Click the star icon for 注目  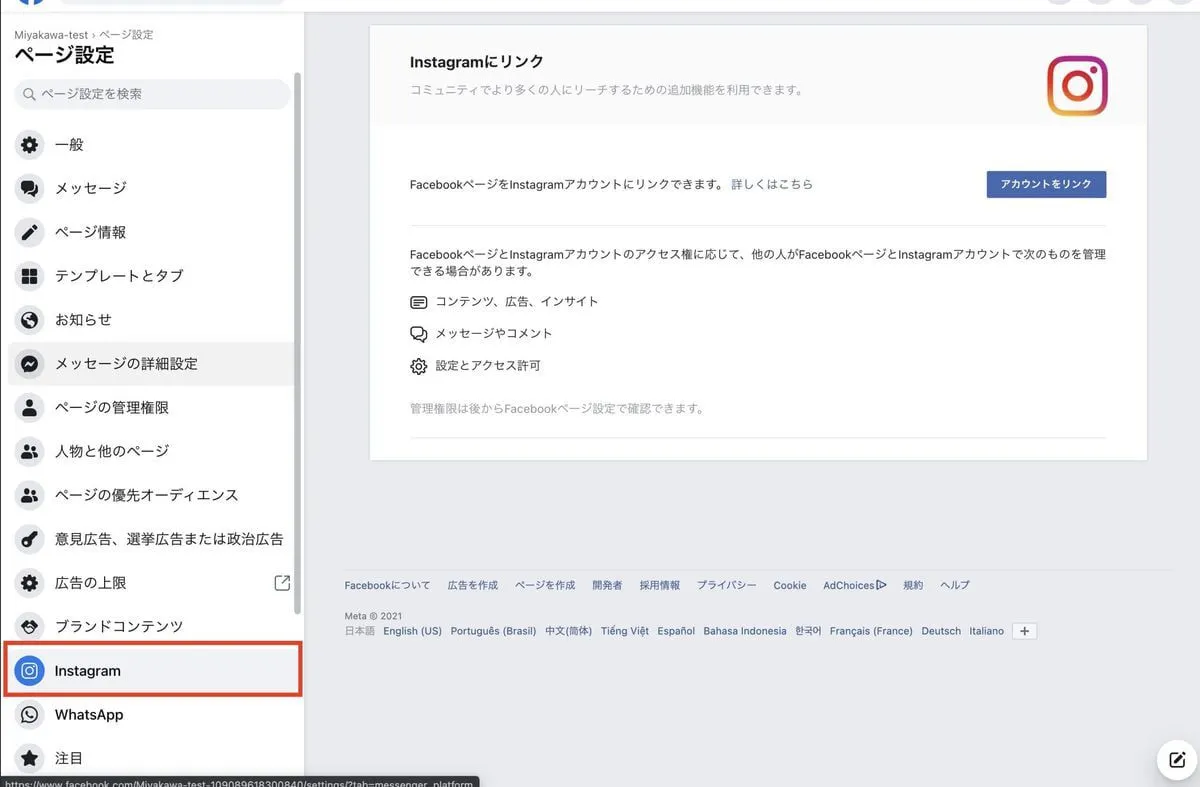tap(30, 758)
